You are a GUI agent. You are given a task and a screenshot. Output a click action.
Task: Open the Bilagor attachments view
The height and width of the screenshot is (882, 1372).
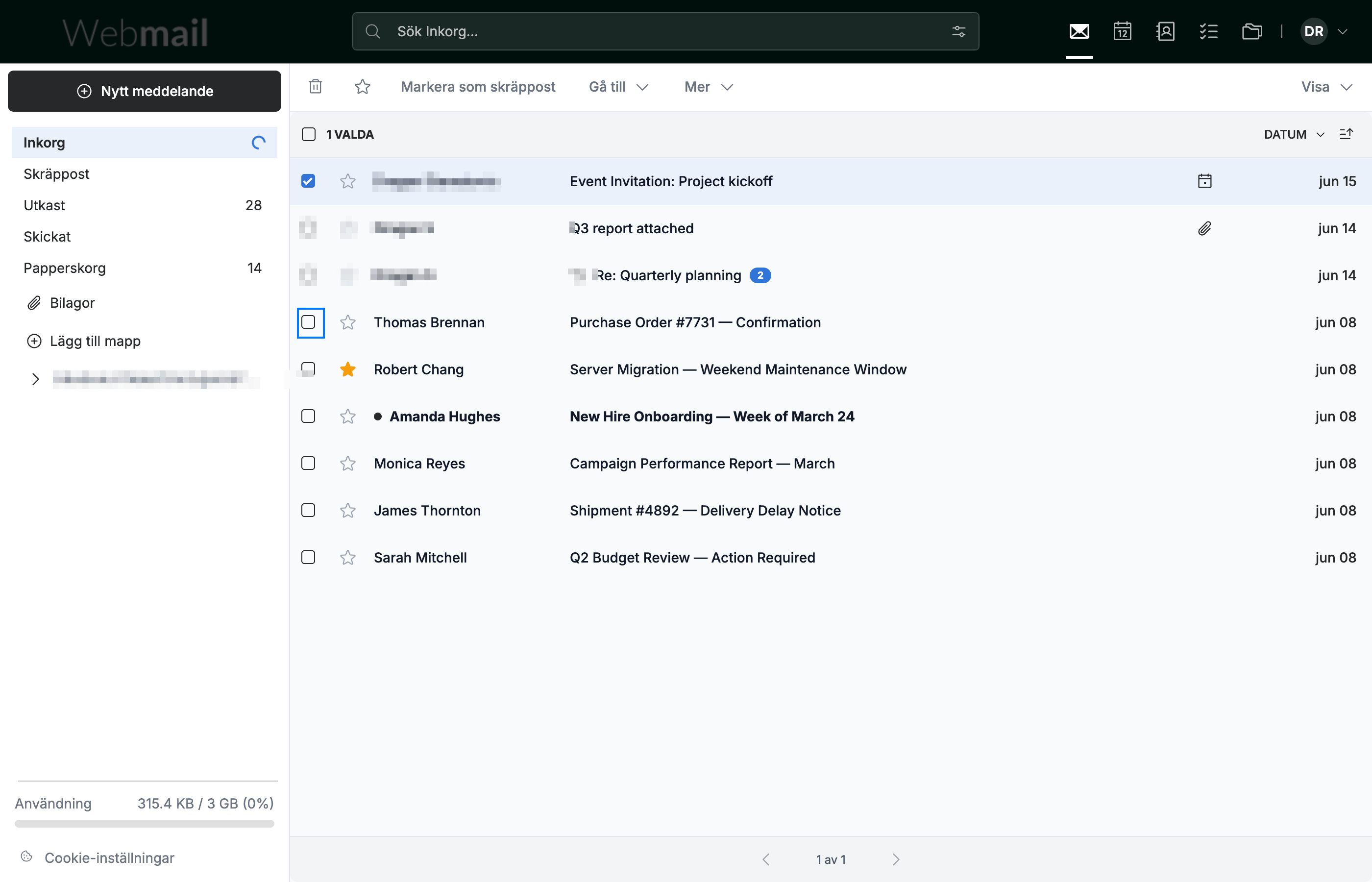pos(61,302)
